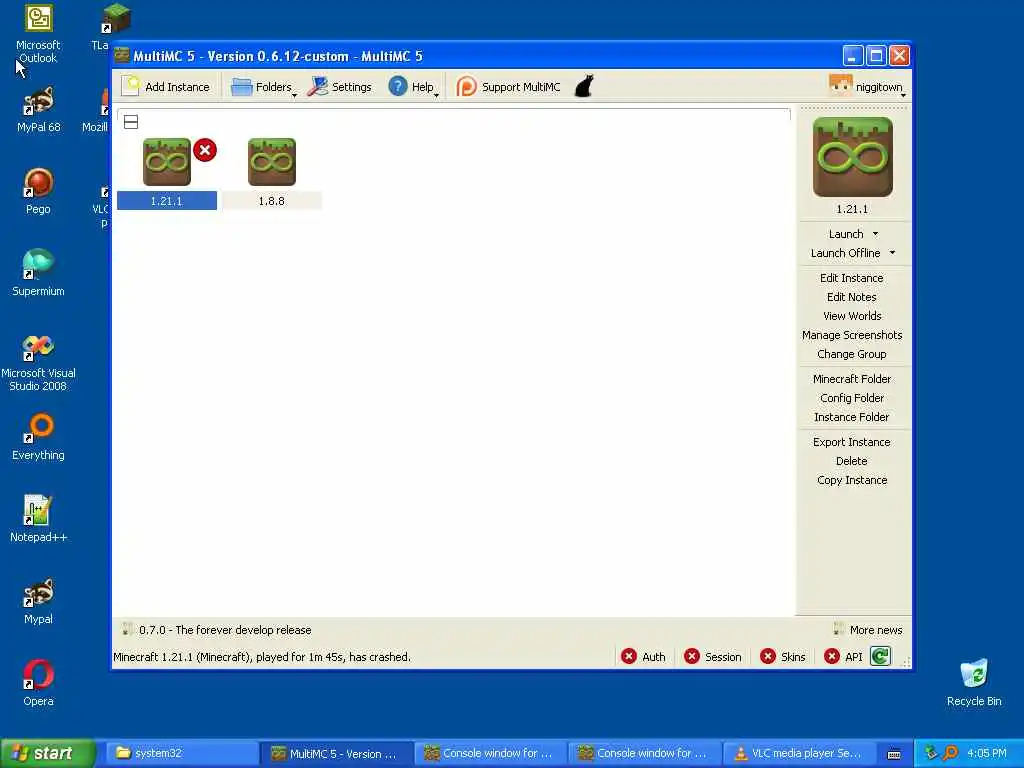
Task: Open the Folders dropdown in the toolbar
Action: (264, 87)
